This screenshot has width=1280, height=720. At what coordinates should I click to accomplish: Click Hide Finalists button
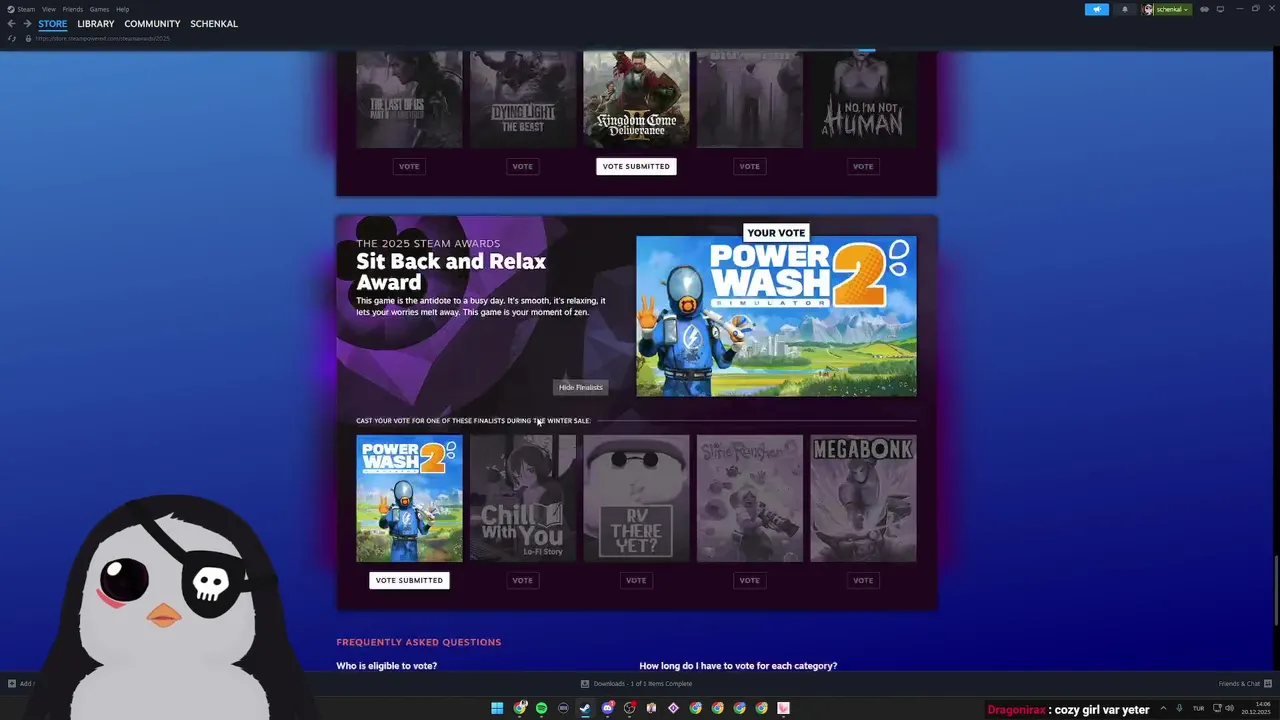click(581, 387)
